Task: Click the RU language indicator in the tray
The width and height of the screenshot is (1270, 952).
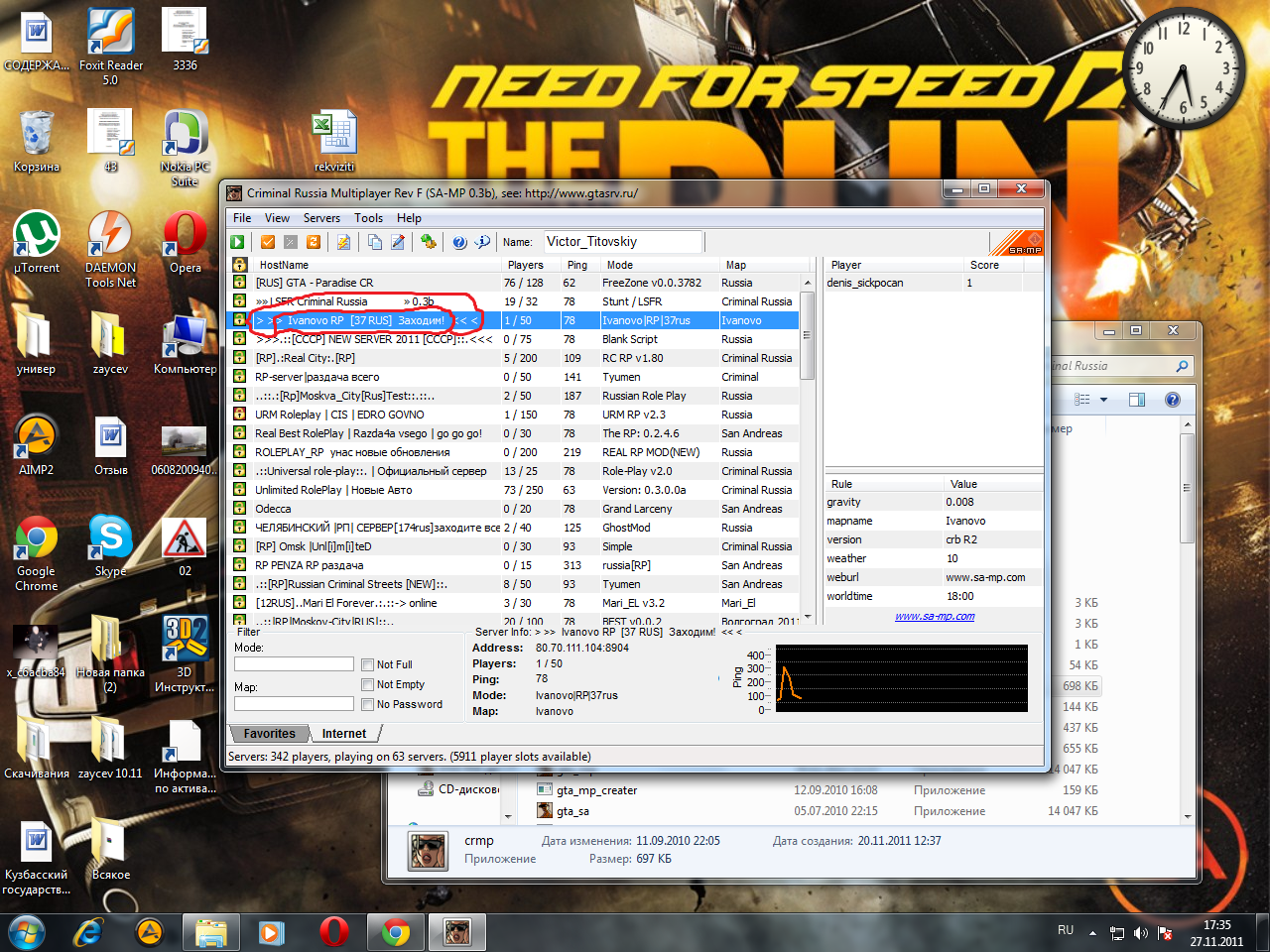Action: coord(1066,930)
